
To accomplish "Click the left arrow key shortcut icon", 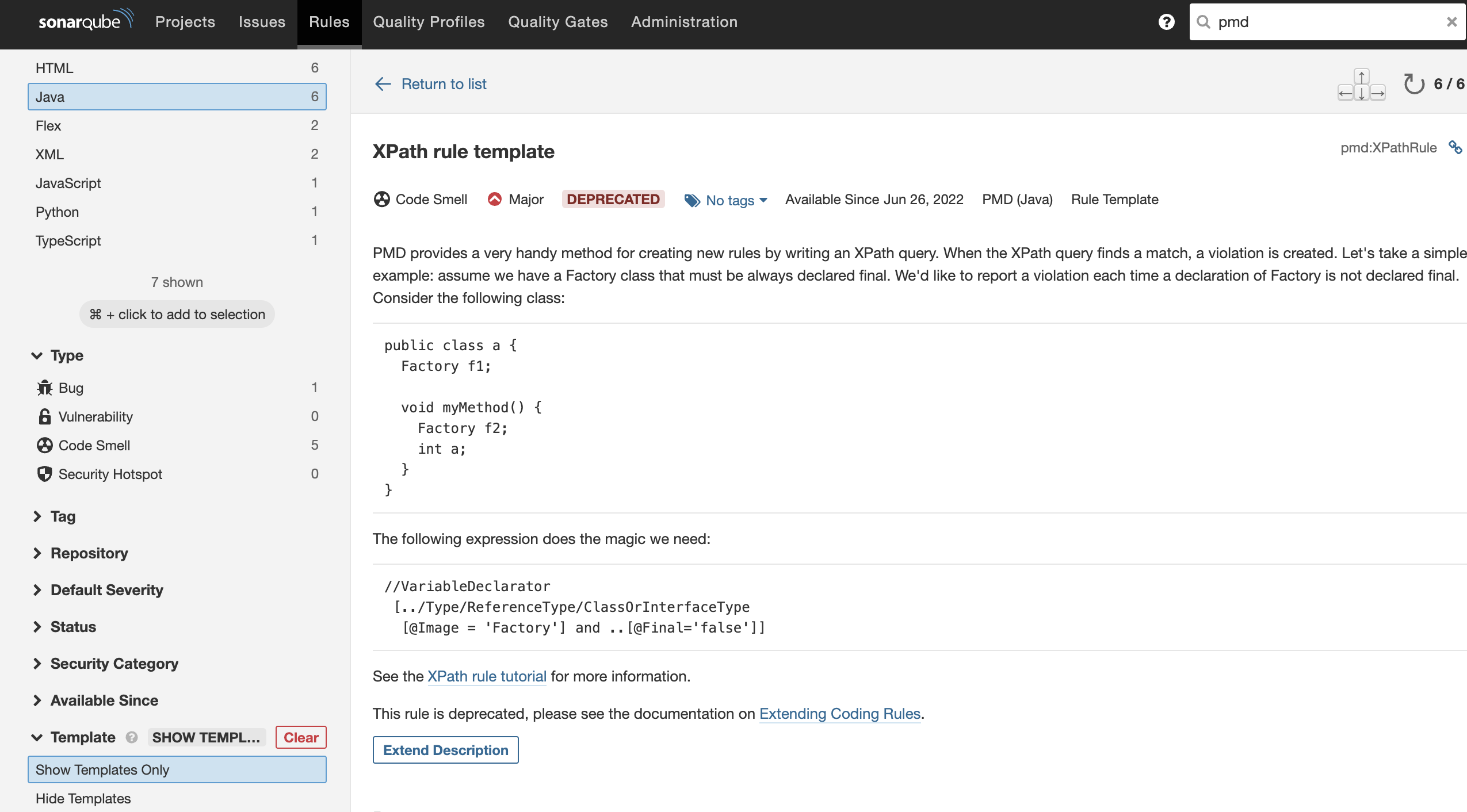I will [1345, 93].
